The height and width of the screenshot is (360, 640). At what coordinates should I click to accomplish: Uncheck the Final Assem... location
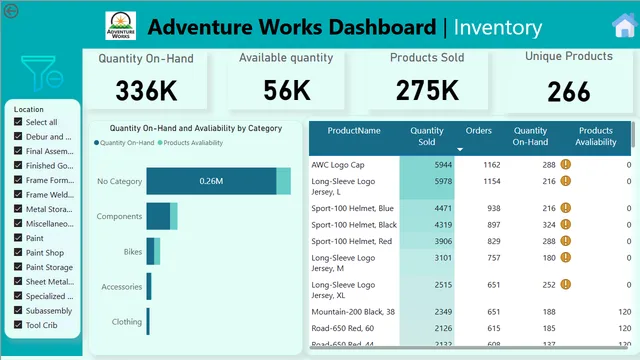(18, 151)
